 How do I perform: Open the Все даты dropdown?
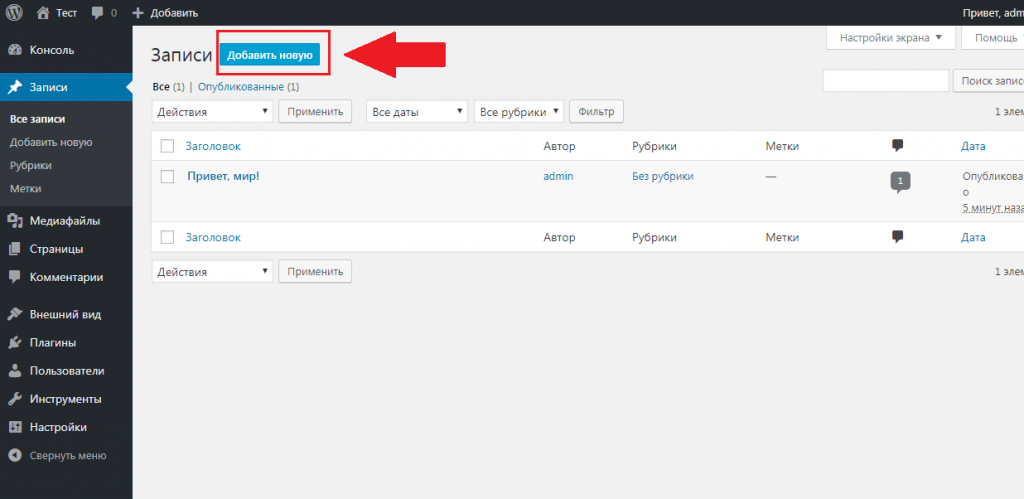417,112
